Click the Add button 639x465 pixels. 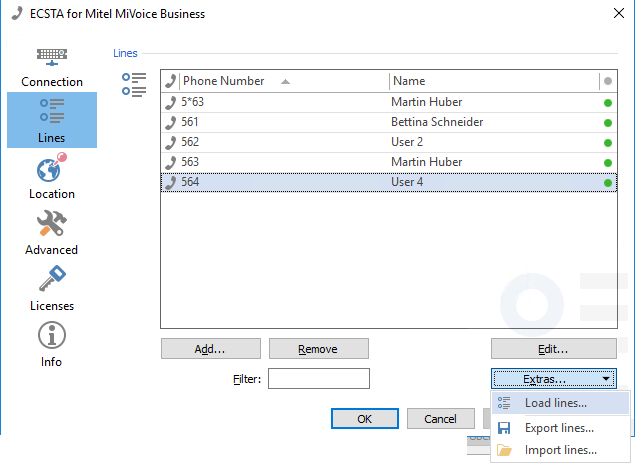210,349
